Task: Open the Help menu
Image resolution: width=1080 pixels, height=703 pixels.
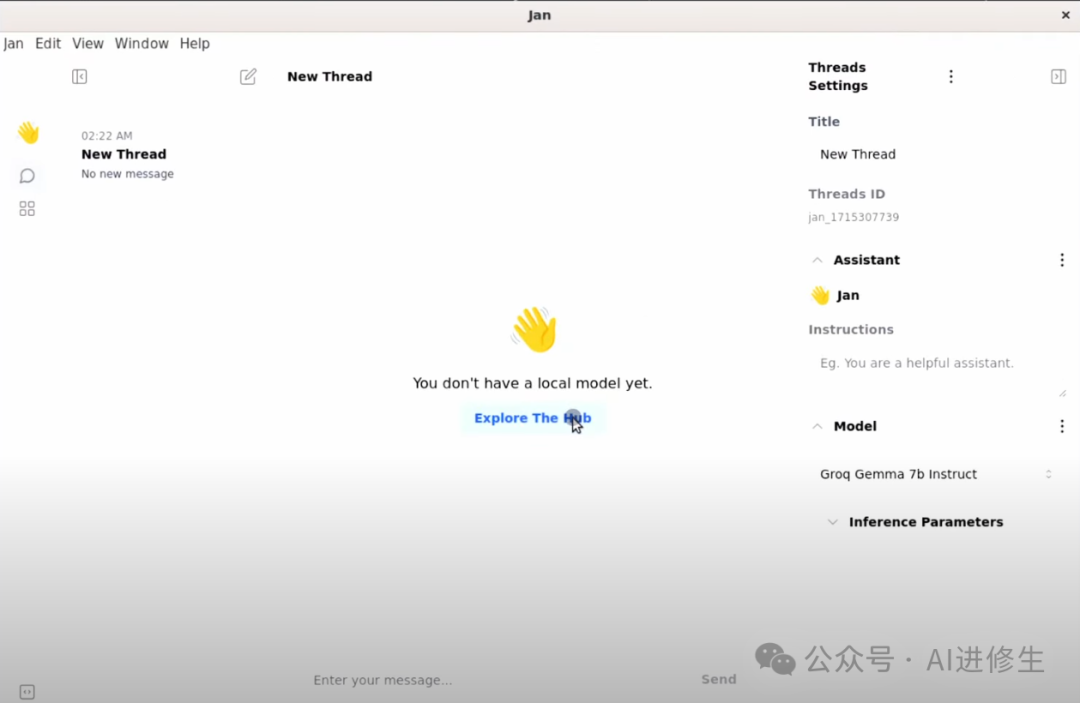Action: click(x=194, y=43)
